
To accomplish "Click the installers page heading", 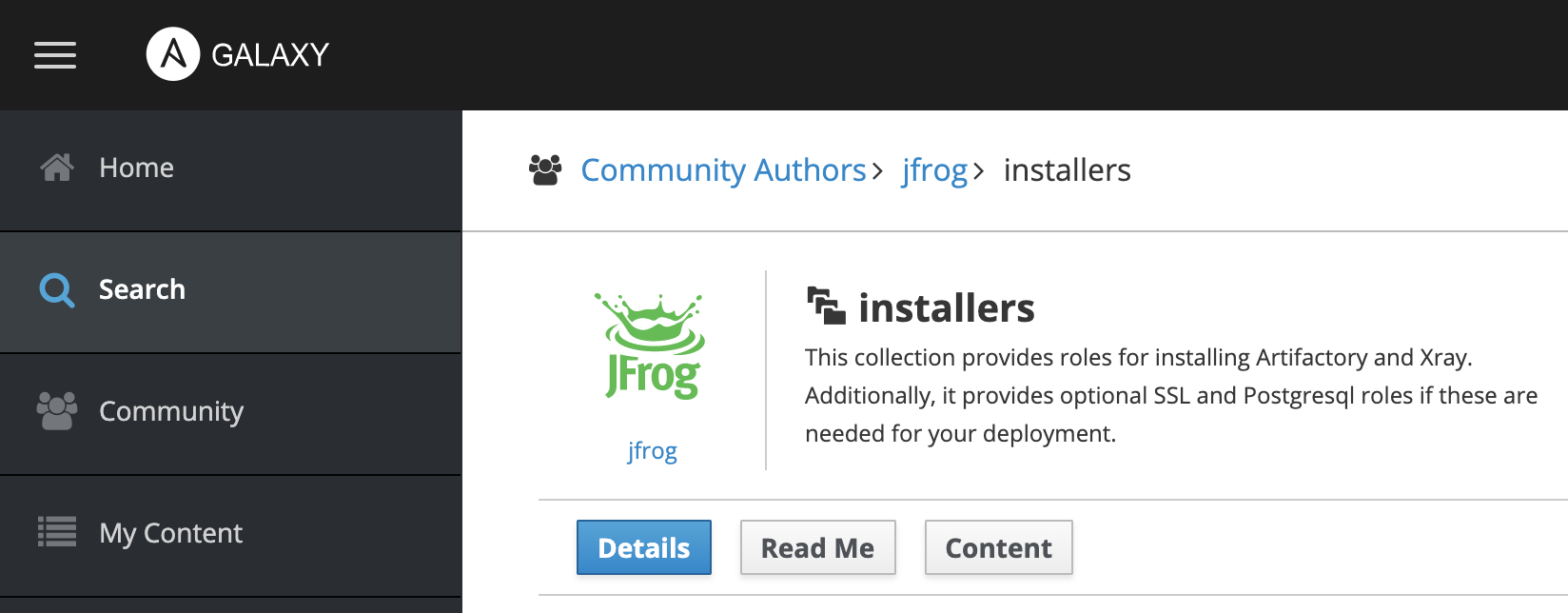I will 946,306.
